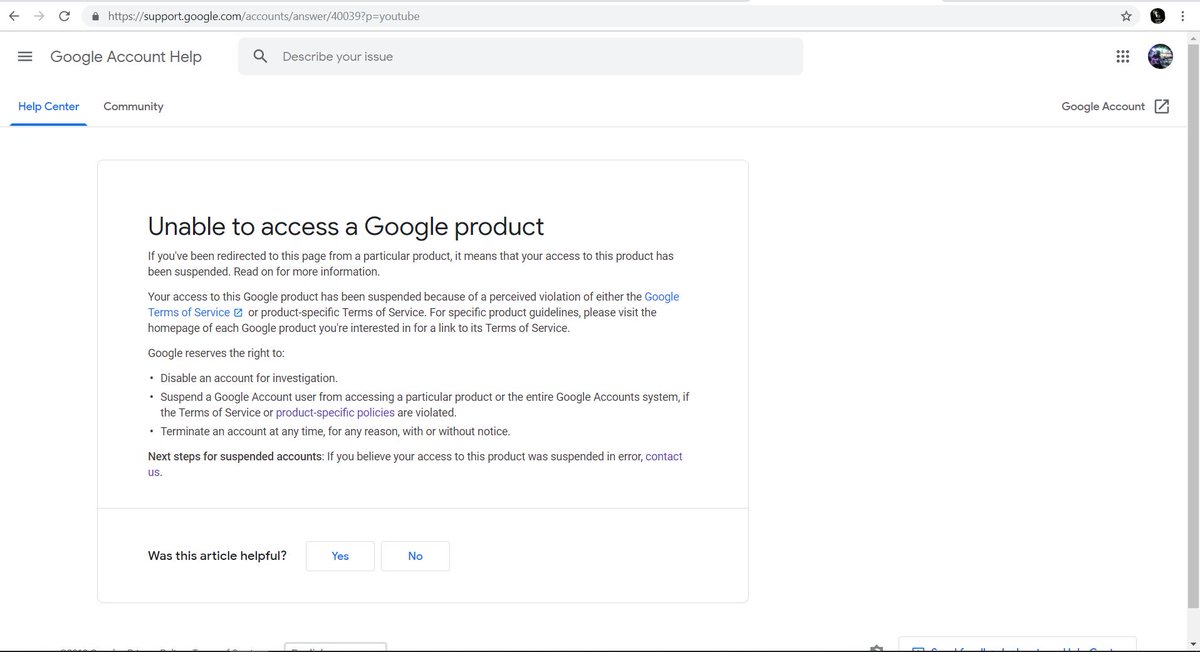The width and height of the screenshot is (1200, 652).
Task: Click the search magnifier icon
Action: coord(261,57)
